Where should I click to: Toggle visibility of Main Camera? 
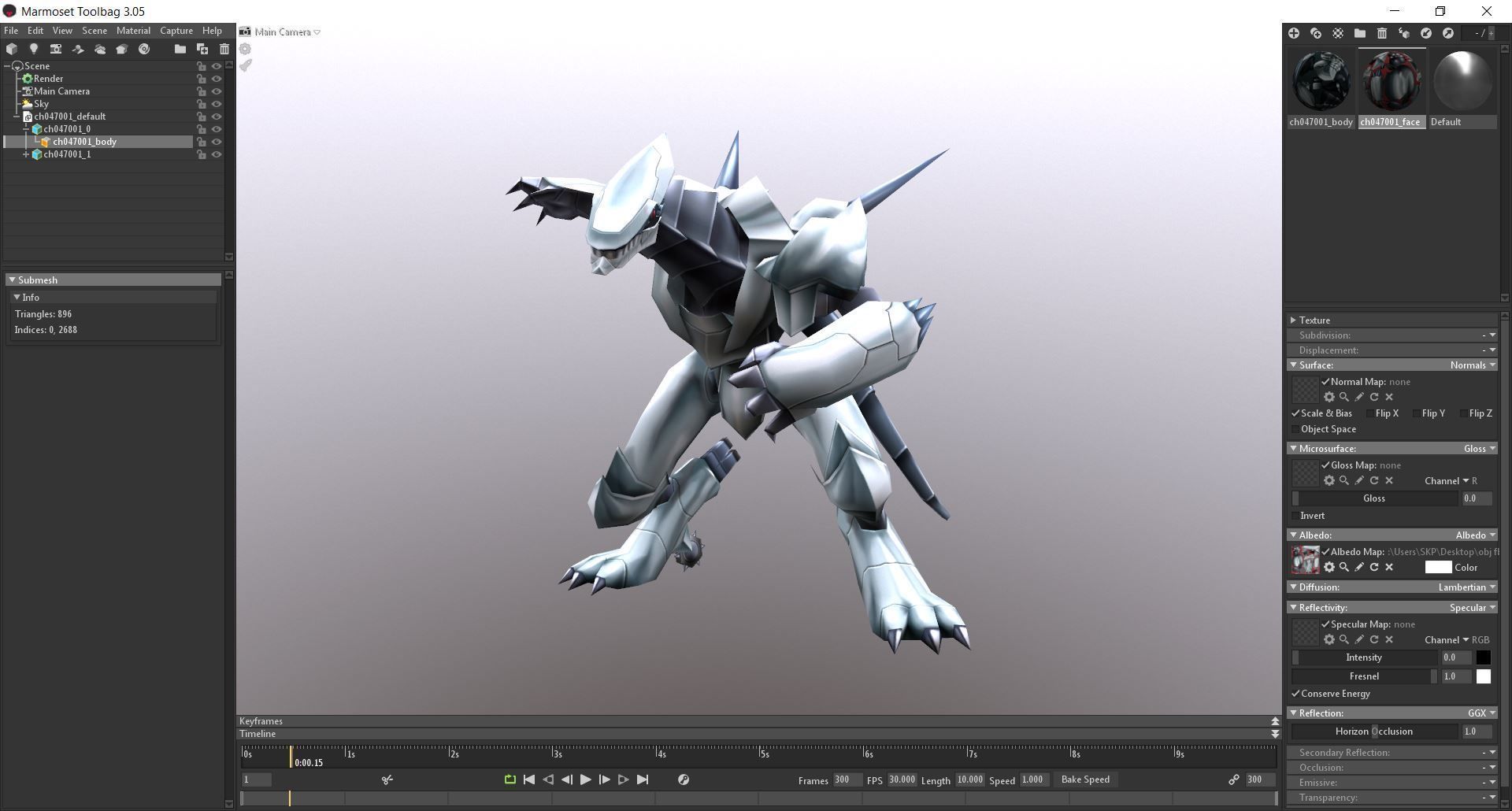coord(217,91)
